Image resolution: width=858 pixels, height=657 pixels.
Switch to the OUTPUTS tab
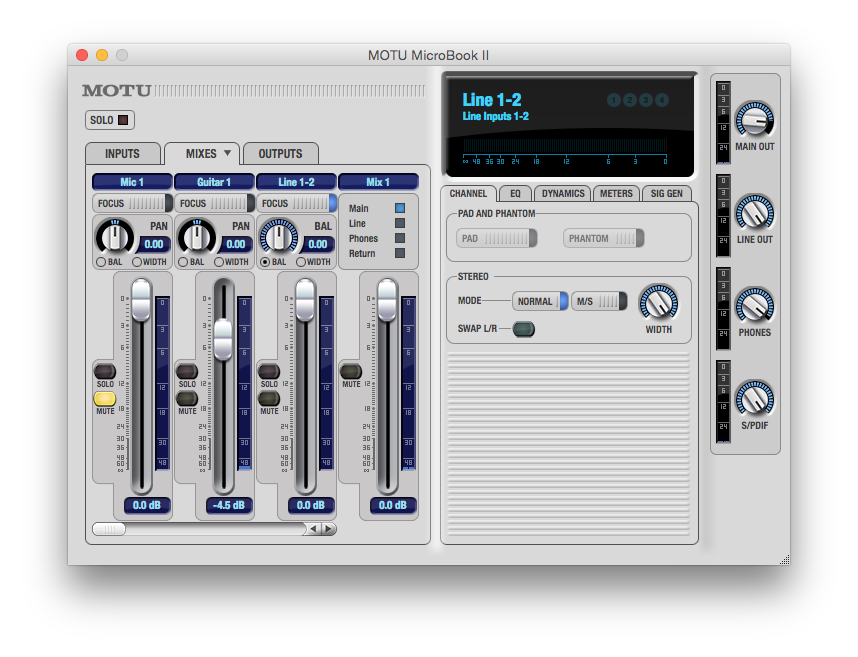(281, 154)
